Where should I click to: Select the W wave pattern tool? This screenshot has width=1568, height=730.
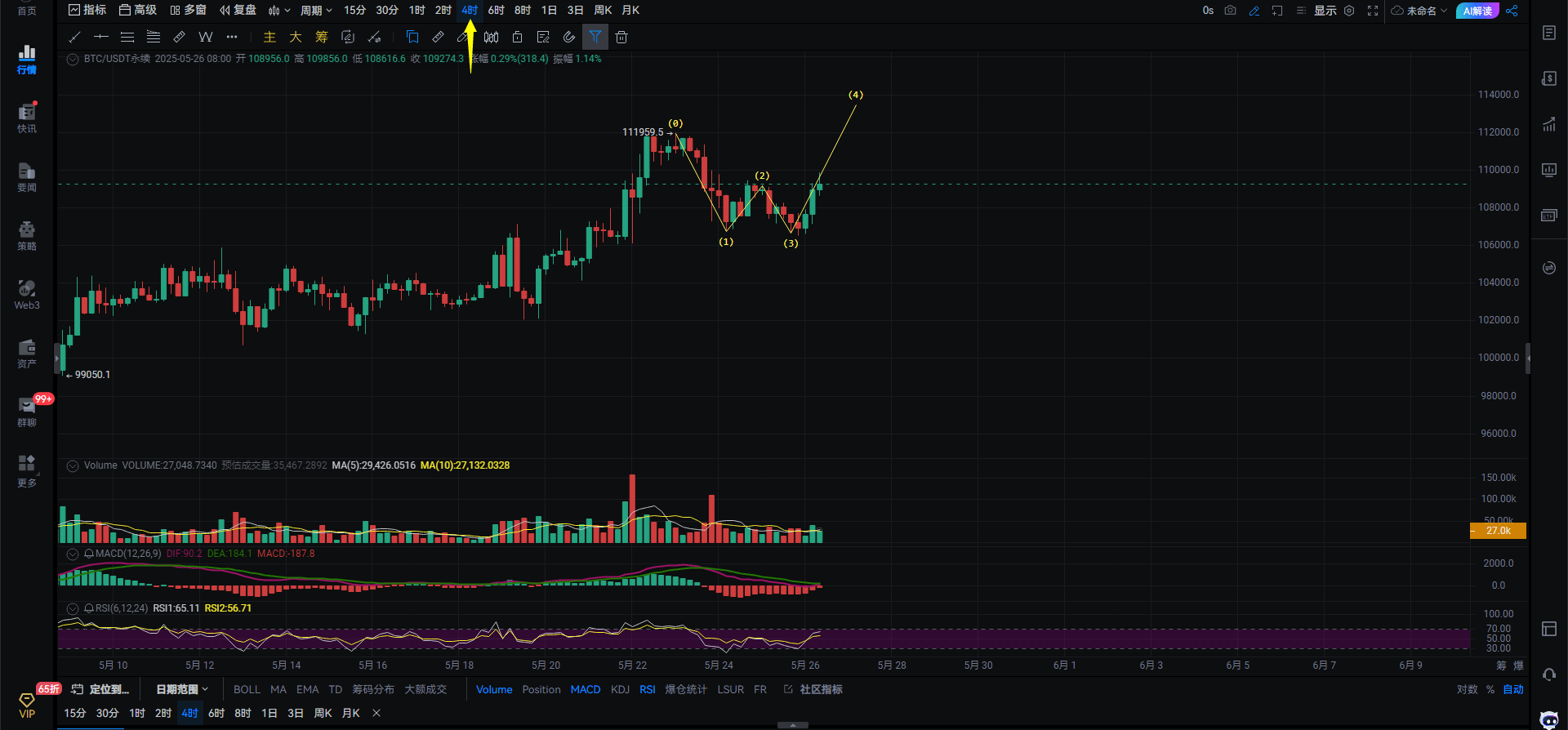[206, 37]
